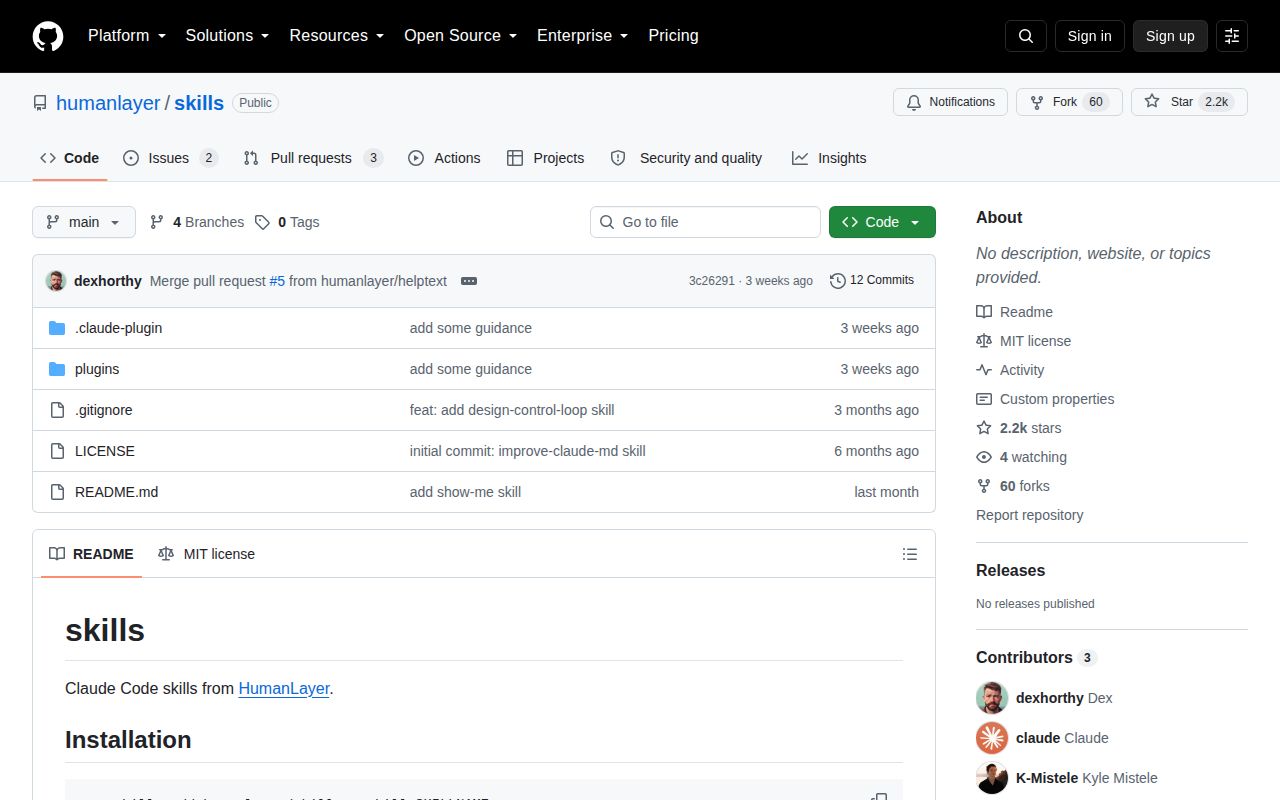This screenshot has width=1280, height=800.
Task: Select the README tab in file viewer
Action: (91, 554)
